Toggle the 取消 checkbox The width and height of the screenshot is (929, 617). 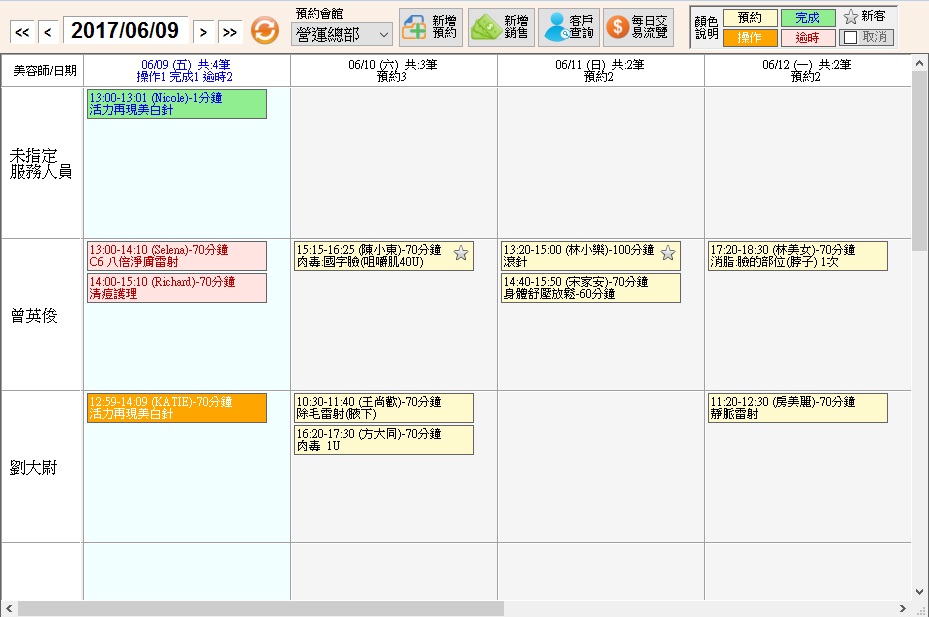point(849,38)
